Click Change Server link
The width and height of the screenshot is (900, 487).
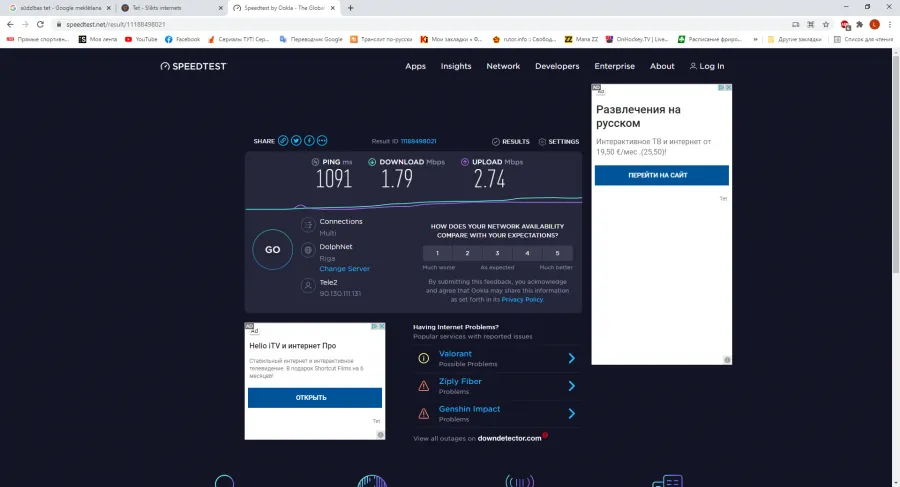pyautogui.click(x=344, y=269)
